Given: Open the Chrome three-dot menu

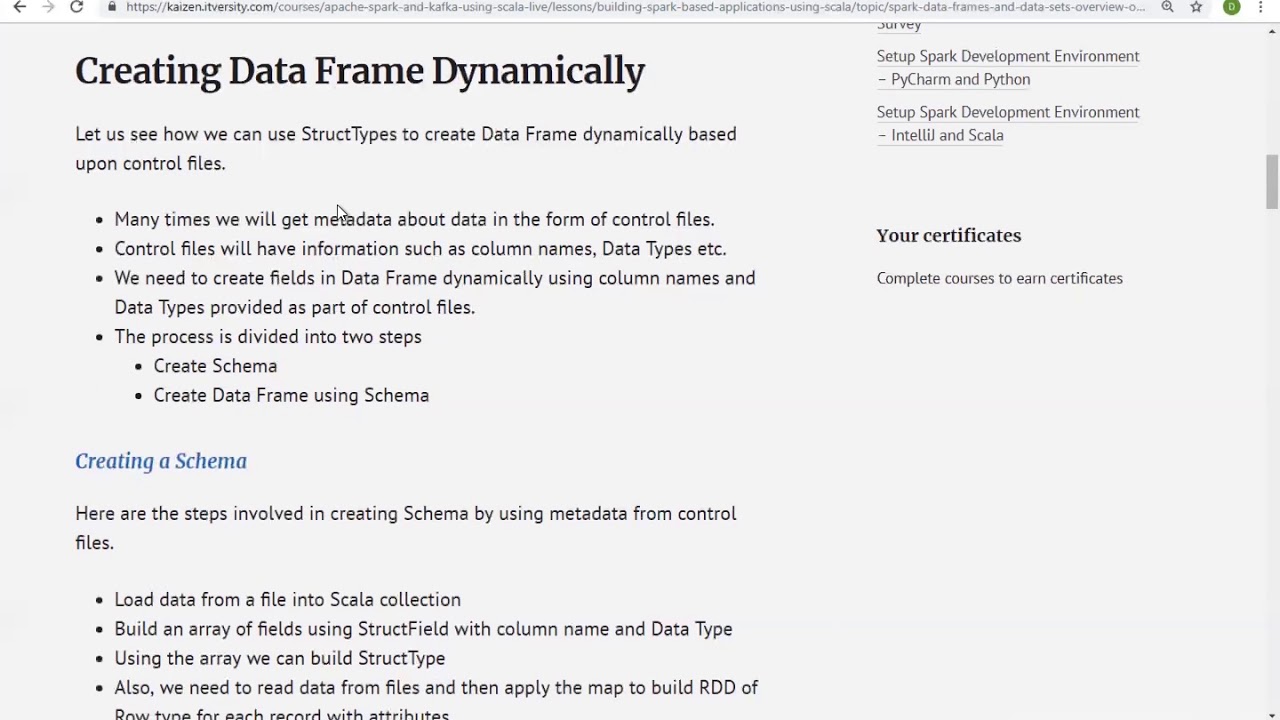Looking at the screenshot, I should [1261, 7].
